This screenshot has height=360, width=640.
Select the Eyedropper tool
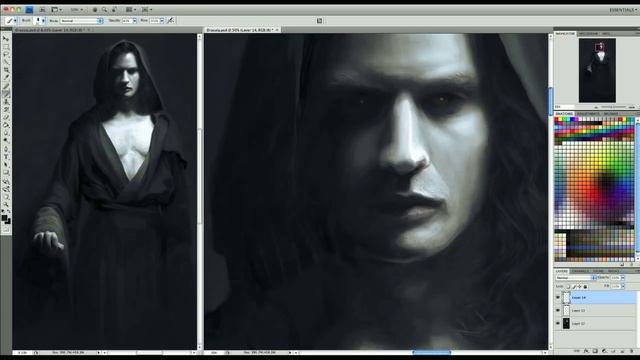point(6,78)
